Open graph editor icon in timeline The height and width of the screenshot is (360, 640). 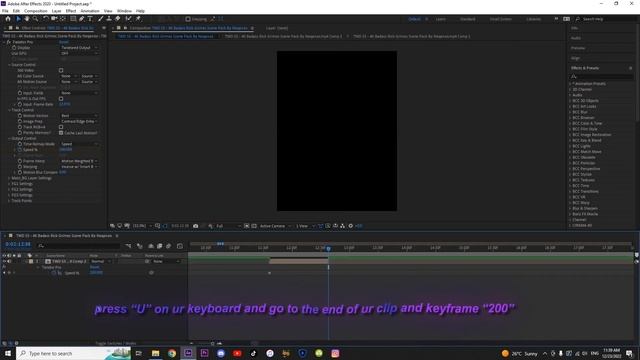[x=180, y=246]
